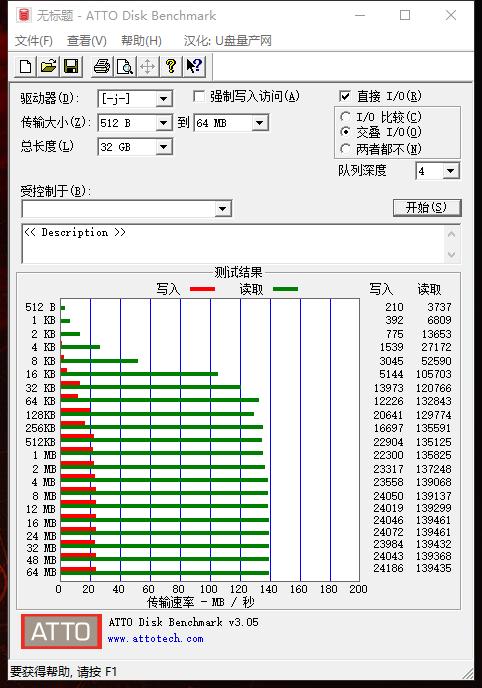Click the Open file toolbar icon

[49, 66]
